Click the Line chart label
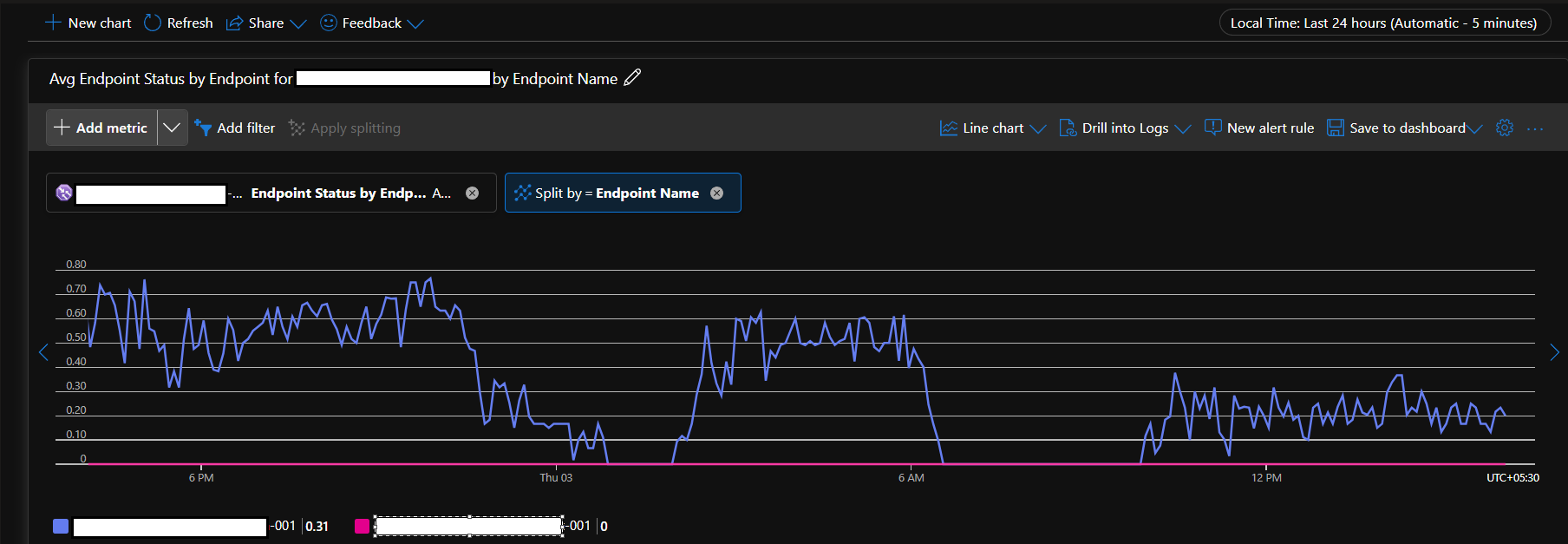1568x544 pixels. (x=993, y=128)
